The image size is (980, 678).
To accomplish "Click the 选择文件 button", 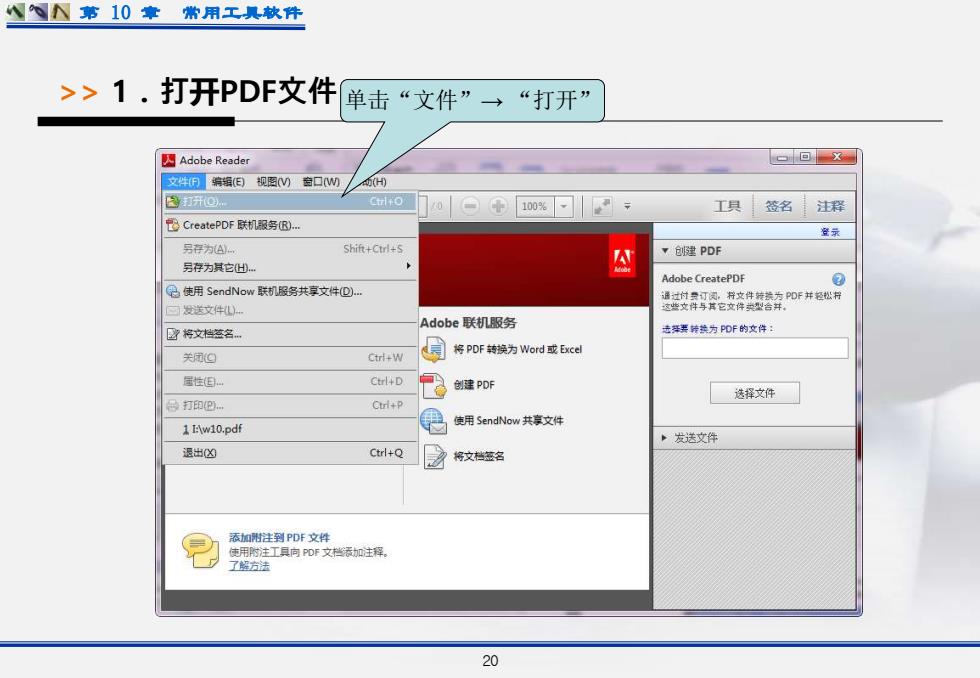I will 754,393.
